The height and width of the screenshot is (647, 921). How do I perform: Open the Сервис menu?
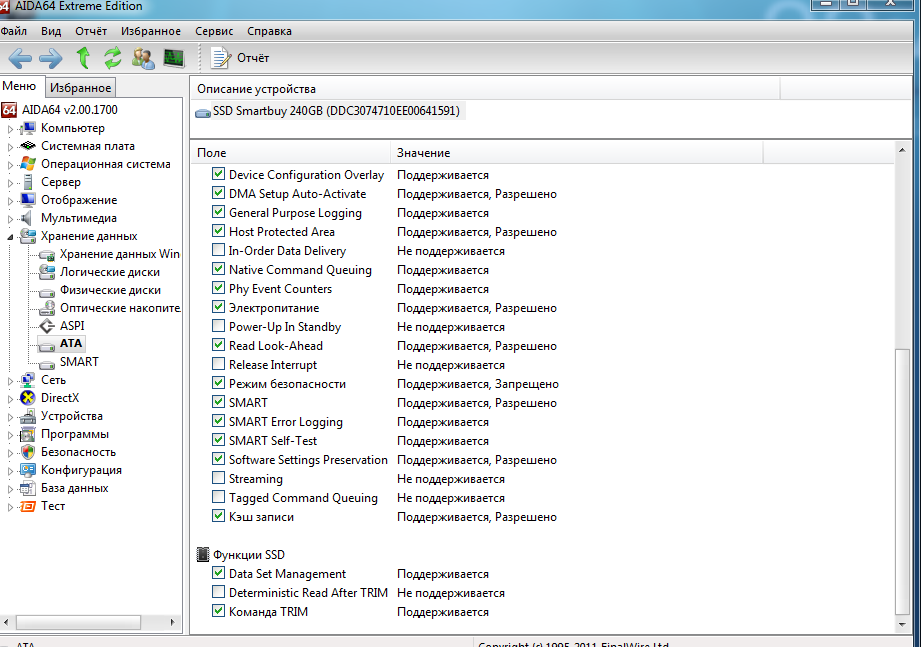pos(214,31)
